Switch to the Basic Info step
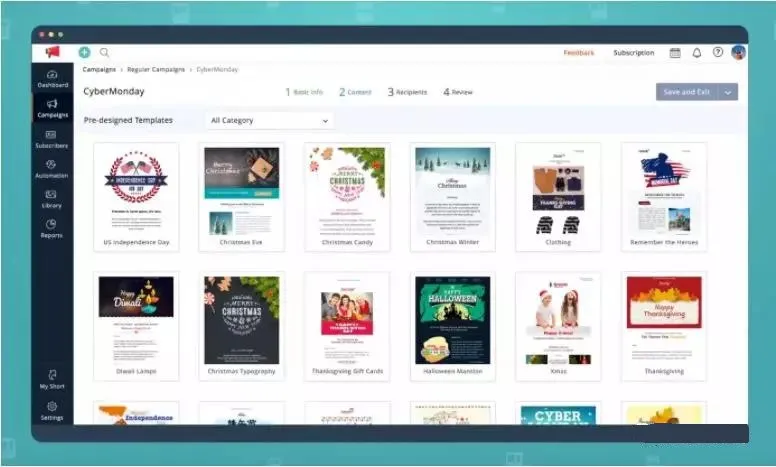 coord(304,92)
